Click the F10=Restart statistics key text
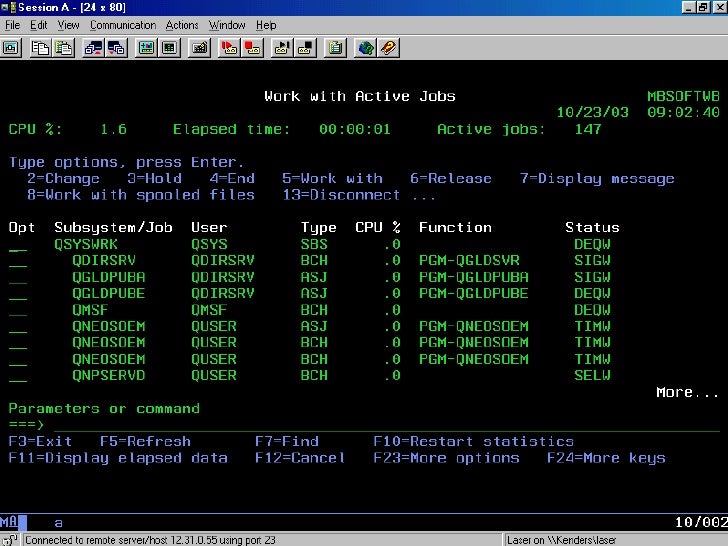This screenshot has height=546, width=728. [474, 442]
